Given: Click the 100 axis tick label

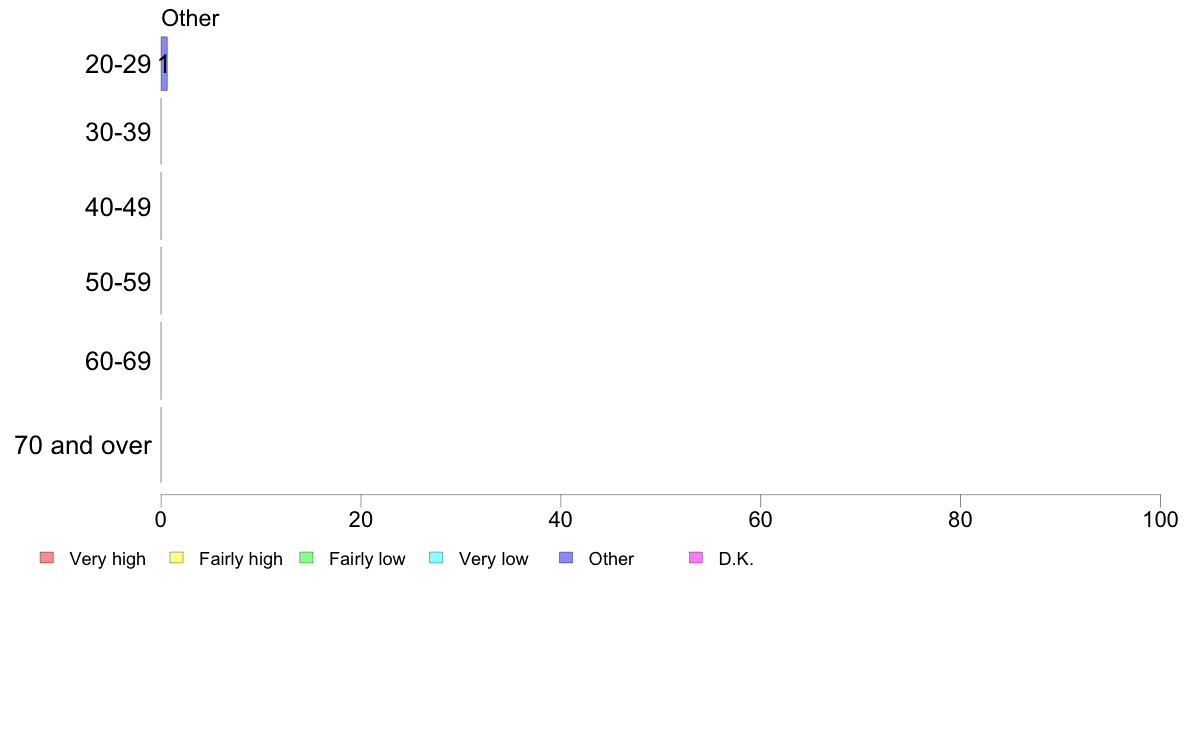Looking at the screenshot, I should click(1160, 519).
